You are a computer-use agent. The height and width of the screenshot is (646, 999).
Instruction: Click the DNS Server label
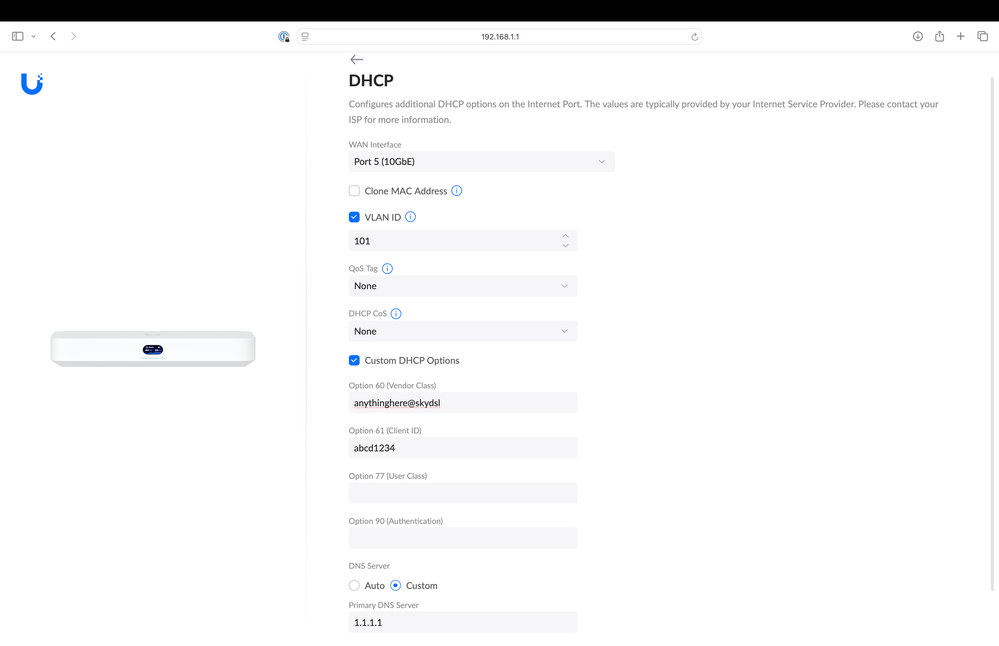[x=369, y=566]
